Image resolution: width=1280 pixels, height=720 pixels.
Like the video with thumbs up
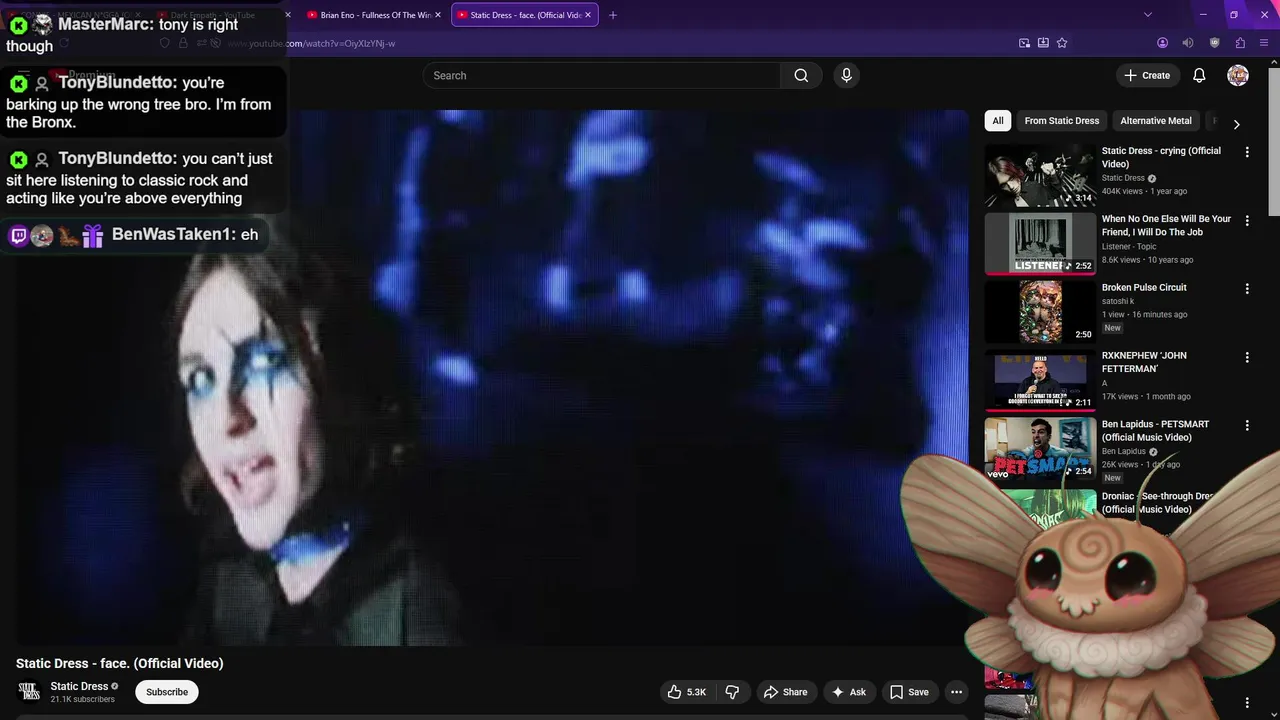(x=686, y=692)
